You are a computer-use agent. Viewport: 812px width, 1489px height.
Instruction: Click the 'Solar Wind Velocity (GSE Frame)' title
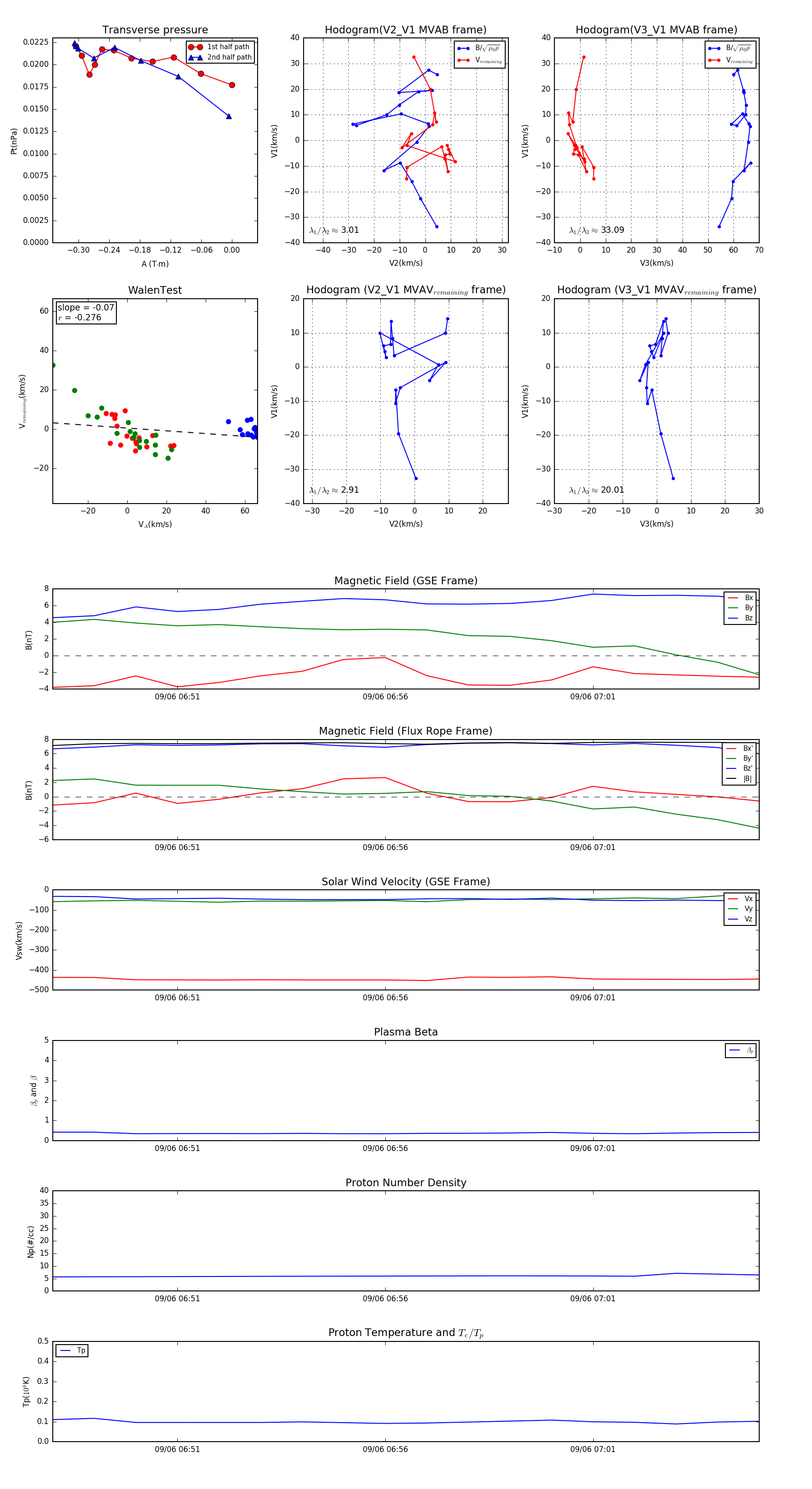[406, 882]
